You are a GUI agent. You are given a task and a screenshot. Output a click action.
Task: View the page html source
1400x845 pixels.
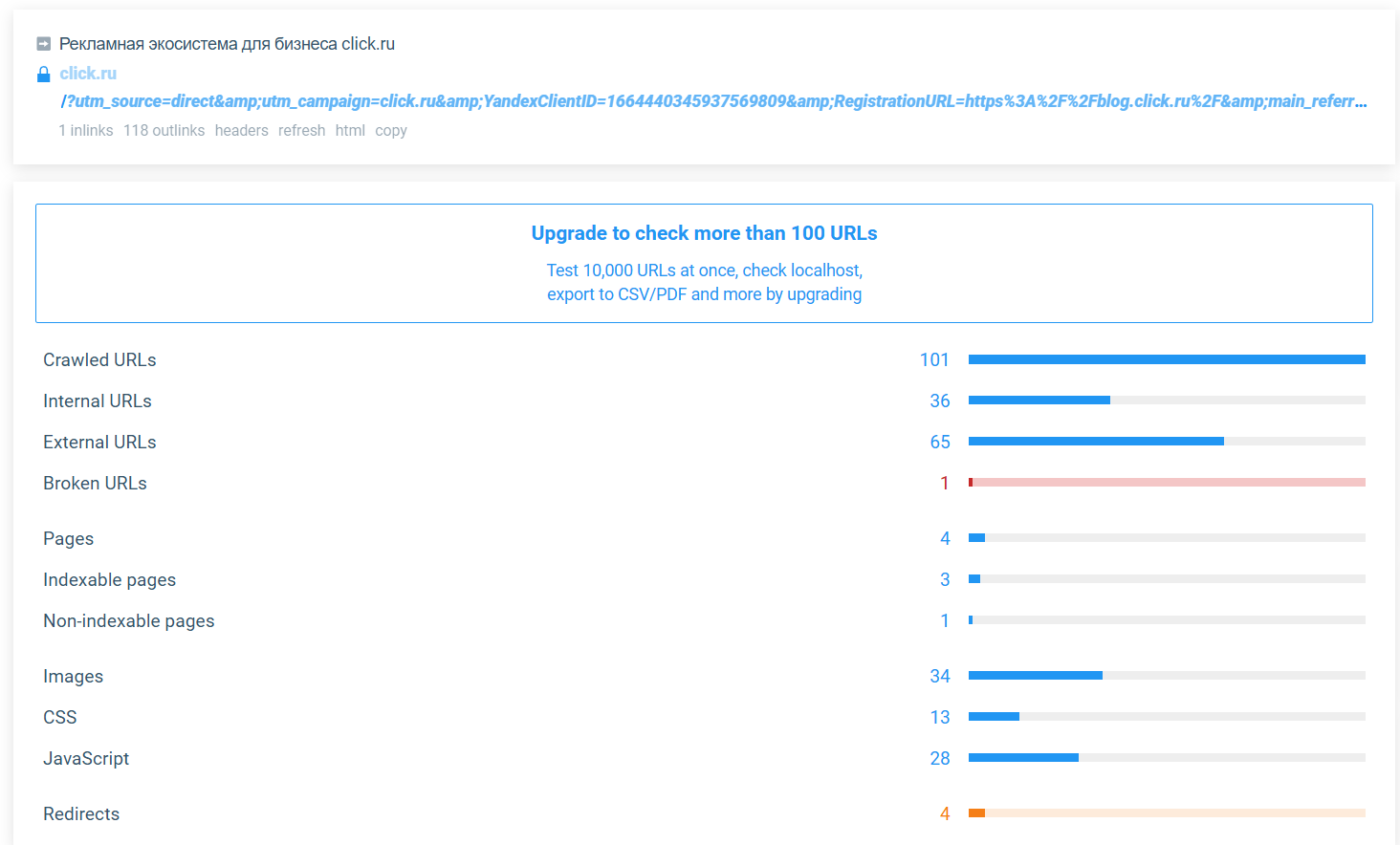click(350, 131)
